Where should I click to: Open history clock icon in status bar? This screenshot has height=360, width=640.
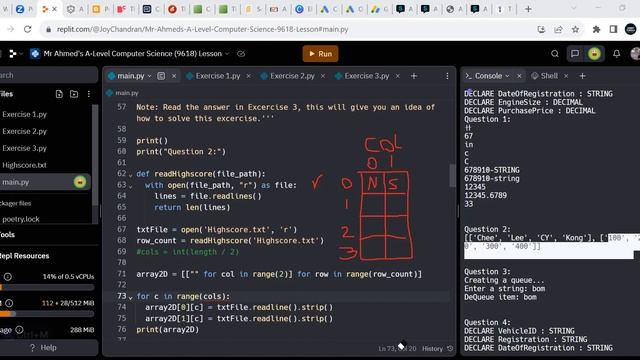click(x=450, y=349)
